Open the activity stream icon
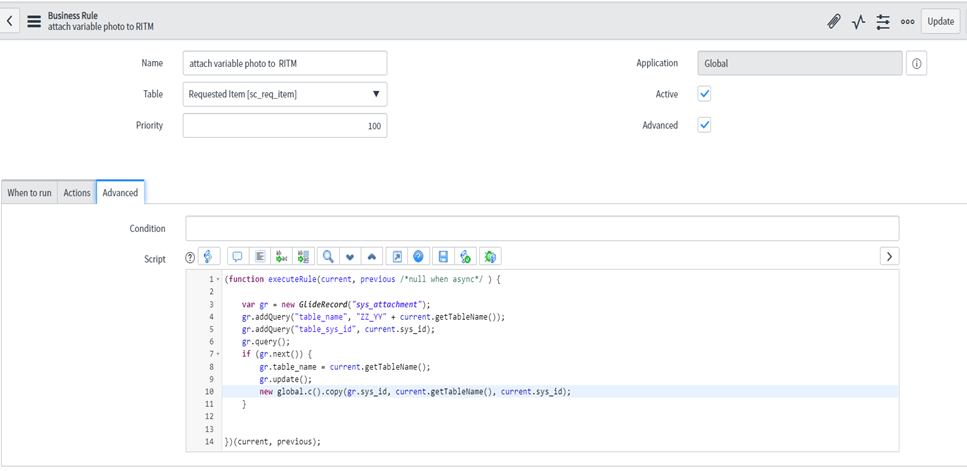 (x=858, y=22)
